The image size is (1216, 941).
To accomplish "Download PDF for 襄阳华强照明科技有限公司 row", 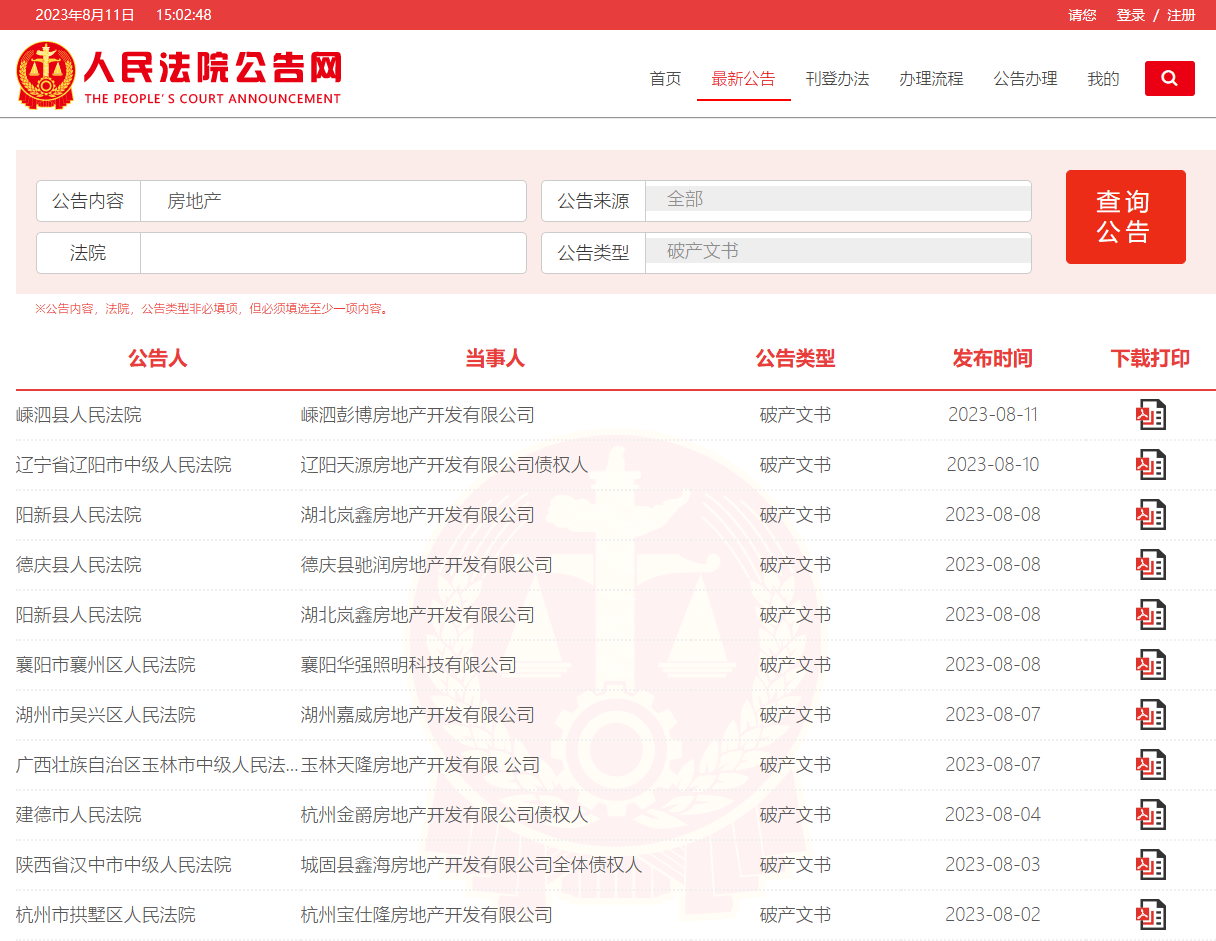I will coord(1150,665).
